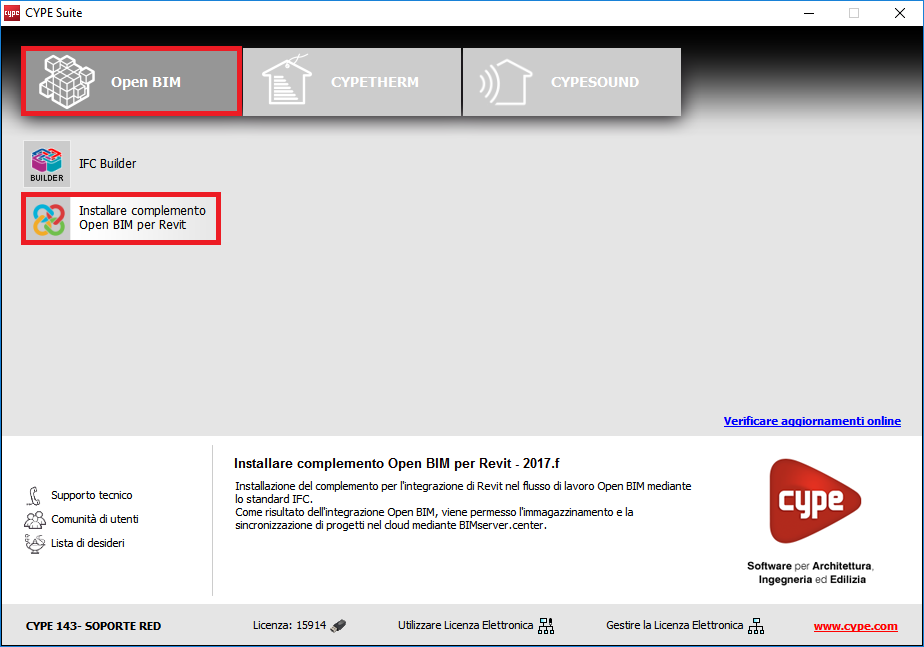This screenshot has height=647, width=924.
Task: Switch to the CYPETHERM tab
Action: (x=352, y=82)
